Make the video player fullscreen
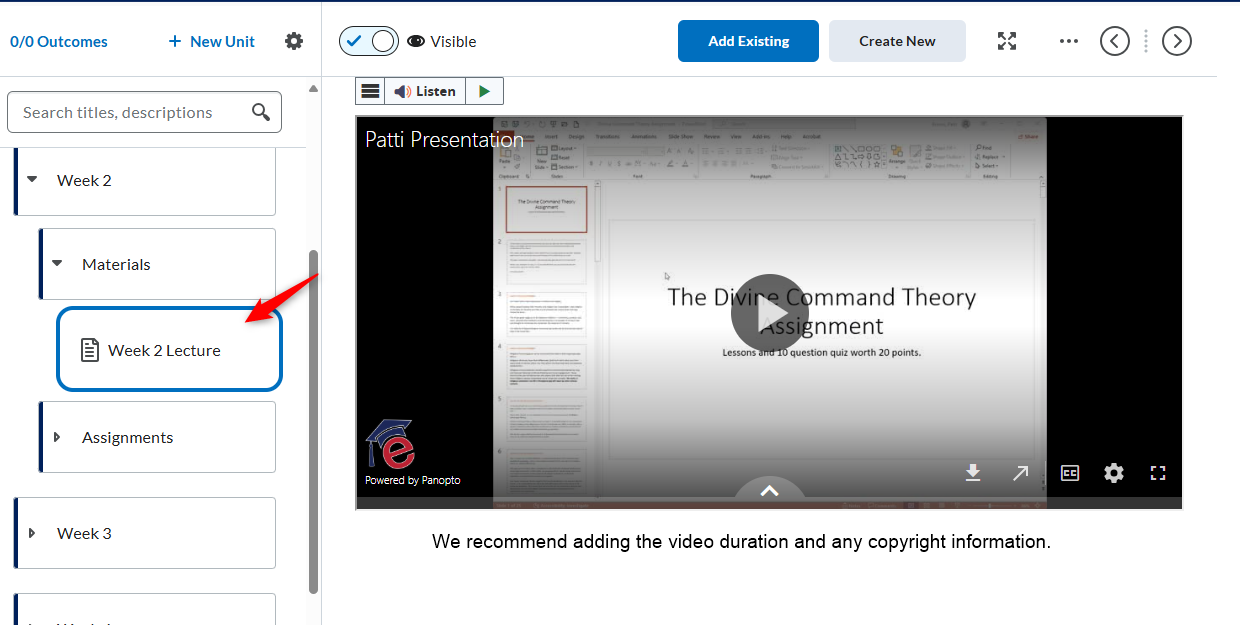Screen dimensions: 1240x625 click(x=1158, y=473)
